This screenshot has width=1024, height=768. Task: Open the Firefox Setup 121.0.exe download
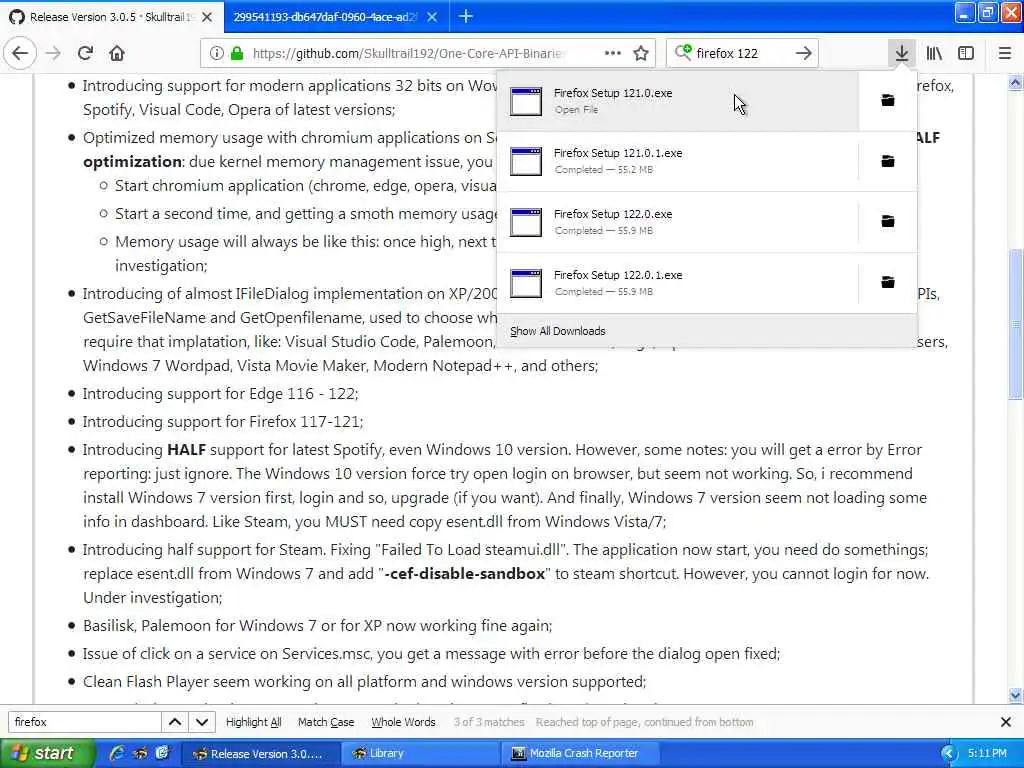pyautogui.click(x=678, y=101)
